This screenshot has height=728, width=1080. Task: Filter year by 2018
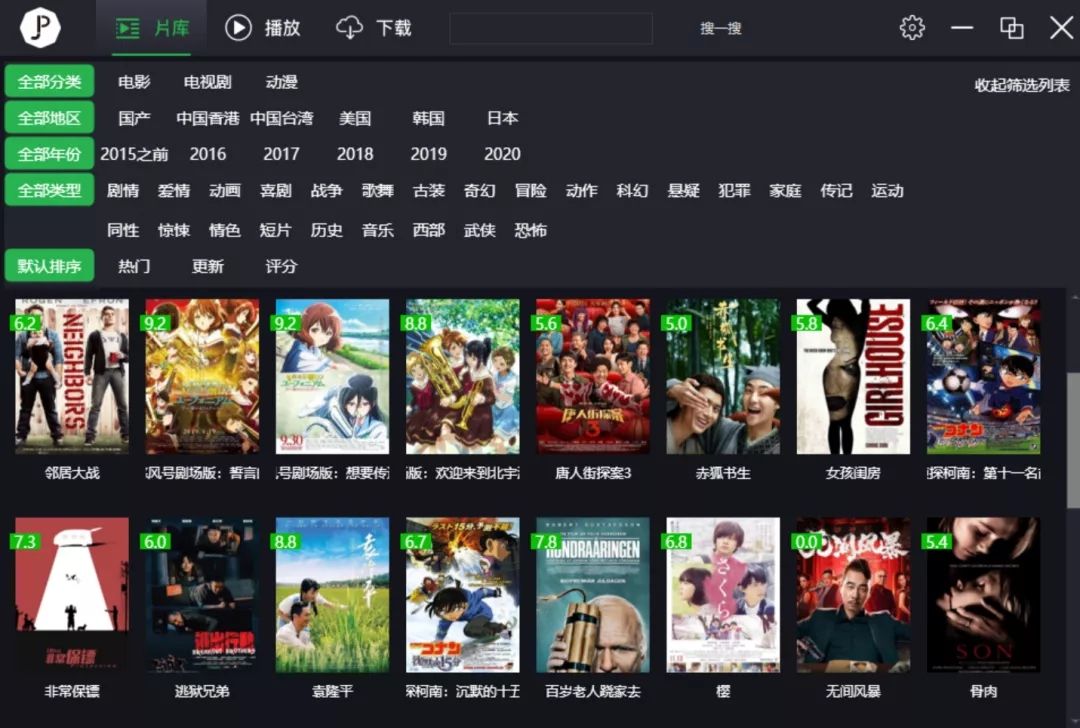click(355, 154)
